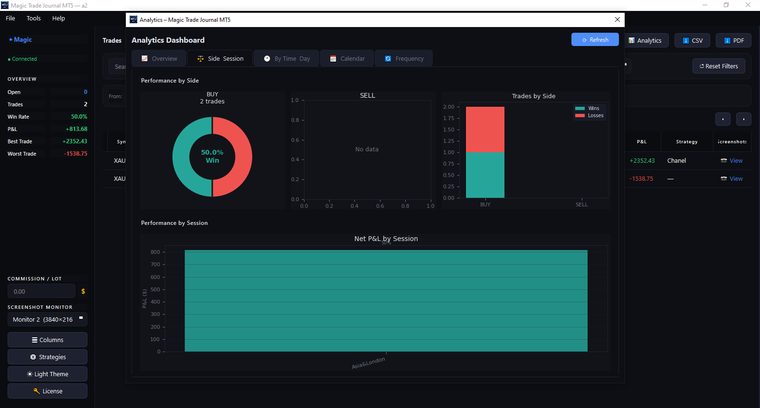Click the Win Rate 50.0% value

click(79, 117)
